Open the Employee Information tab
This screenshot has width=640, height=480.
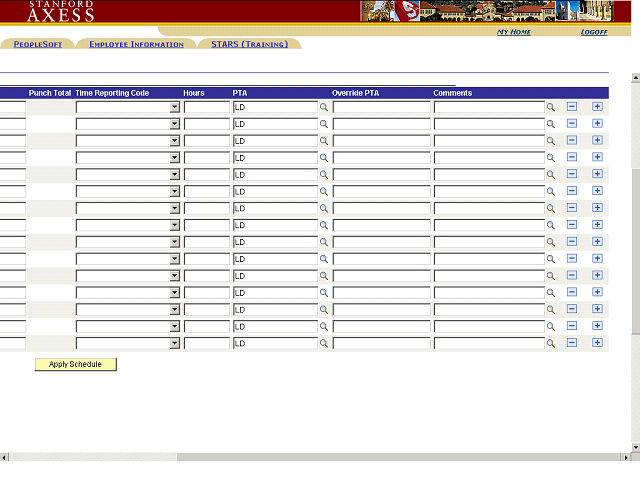136,44
